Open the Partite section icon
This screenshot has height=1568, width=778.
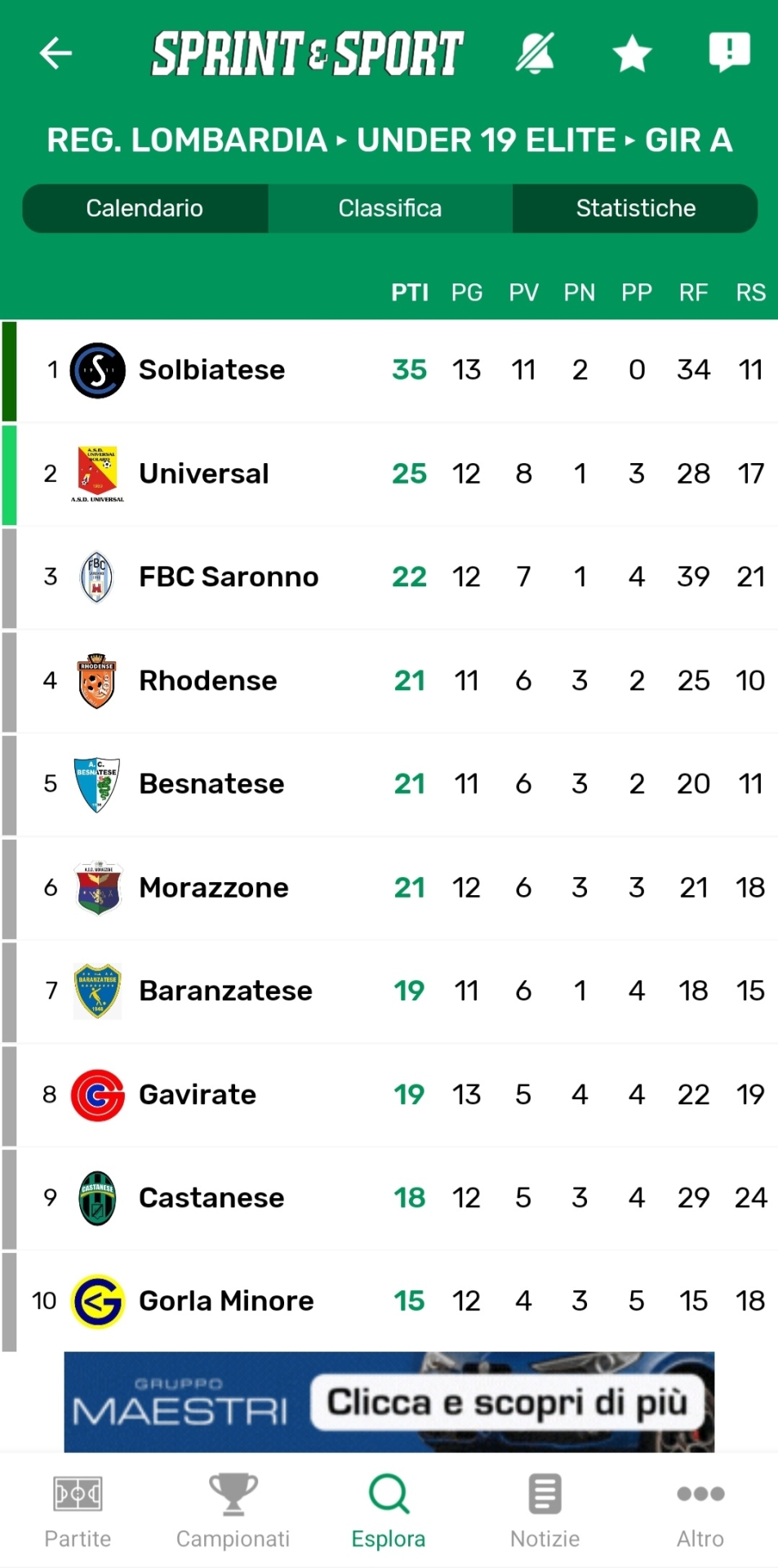pos(78,1494)
